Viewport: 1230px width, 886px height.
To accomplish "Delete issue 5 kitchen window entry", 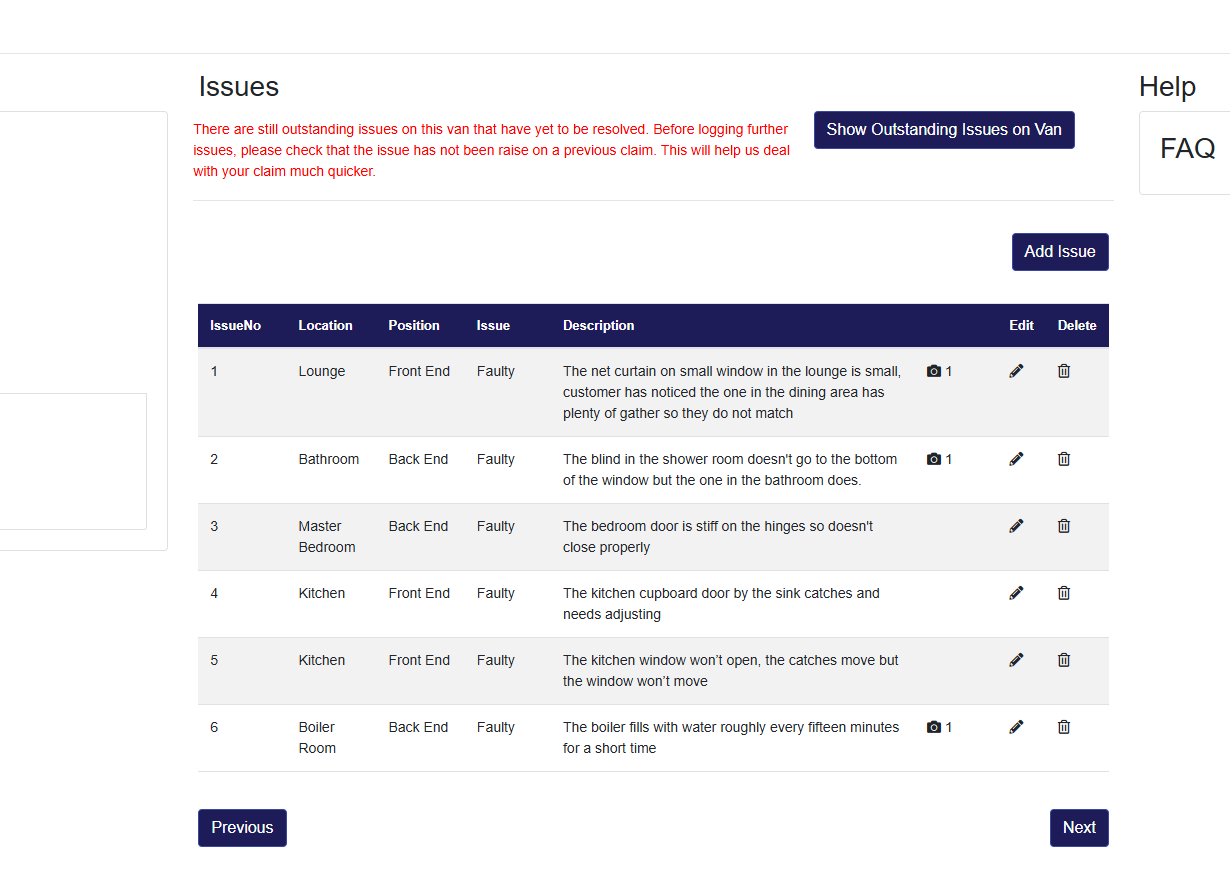I will coord(1064,660).
